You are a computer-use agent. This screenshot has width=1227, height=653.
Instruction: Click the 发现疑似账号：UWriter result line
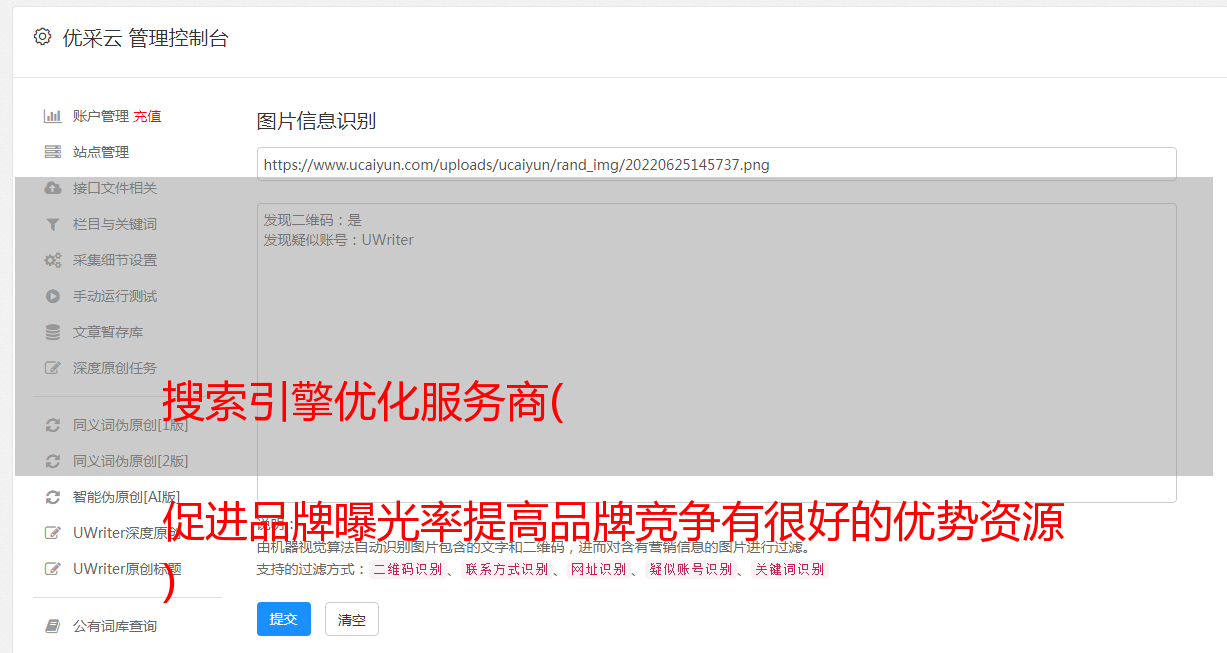pos(338,240)
